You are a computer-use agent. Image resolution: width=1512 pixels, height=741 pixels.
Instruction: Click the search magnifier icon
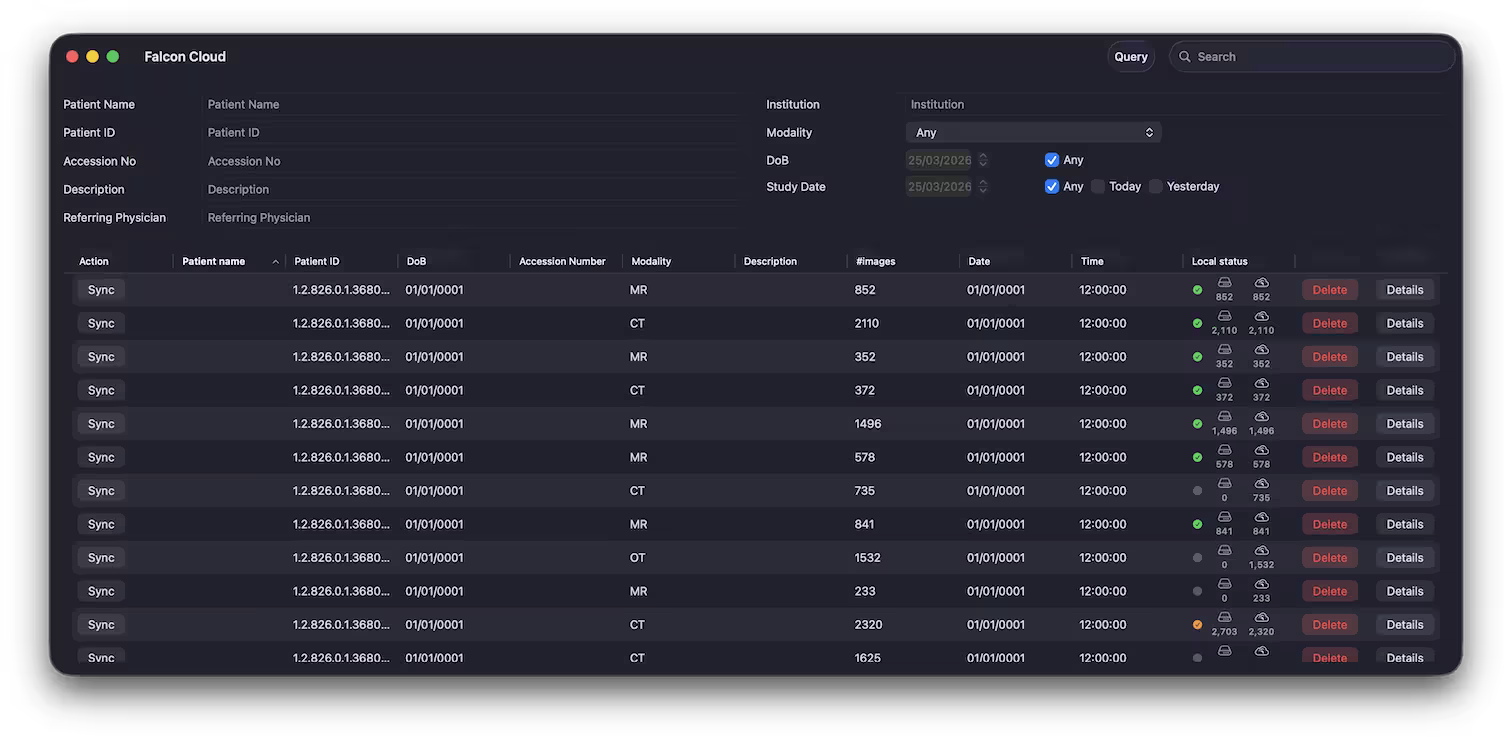pos(1185,57)
